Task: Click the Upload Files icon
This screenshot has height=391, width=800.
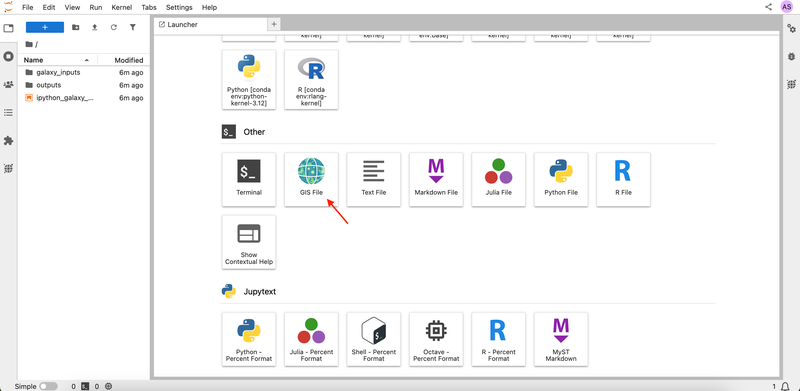Action: pos(94,28)
